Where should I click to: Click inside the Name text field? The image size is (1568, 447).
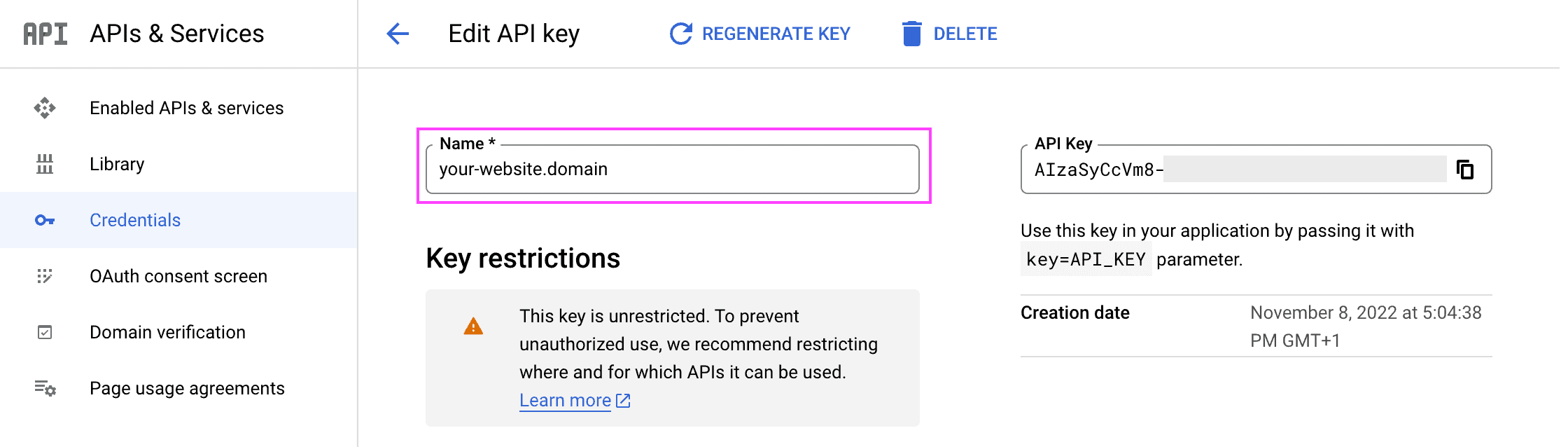click(x=672, y=169)
